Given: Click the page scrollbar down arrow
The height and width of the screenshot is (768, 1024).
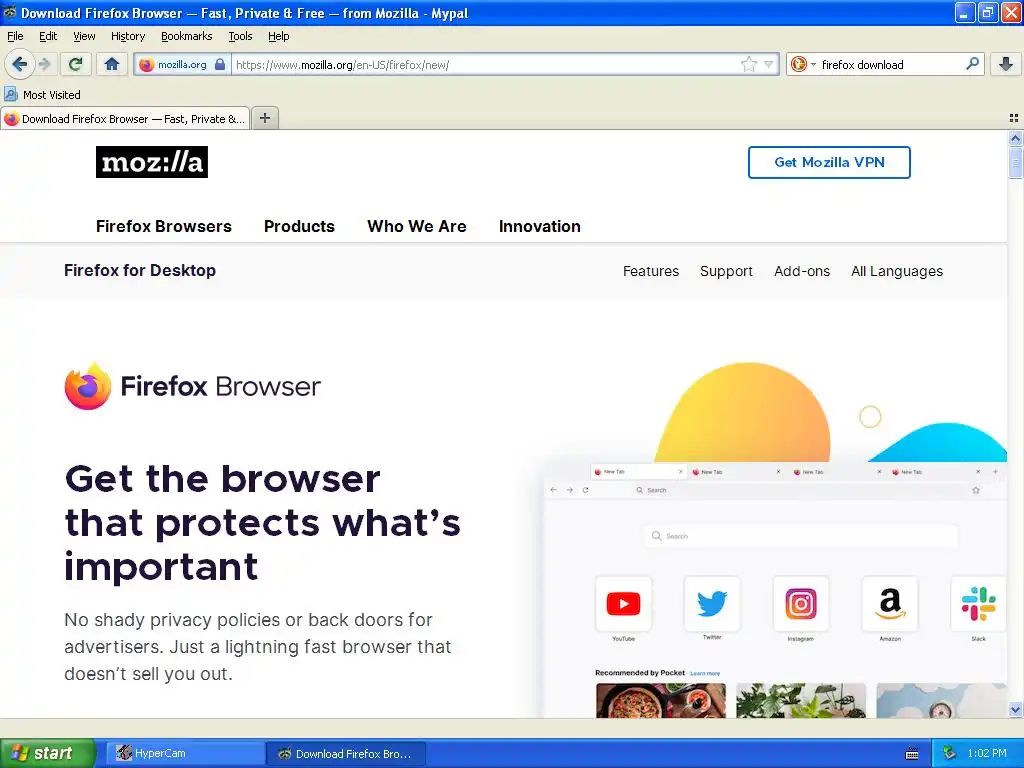Looking at the screenshot, I should [x=1015, y=709].
